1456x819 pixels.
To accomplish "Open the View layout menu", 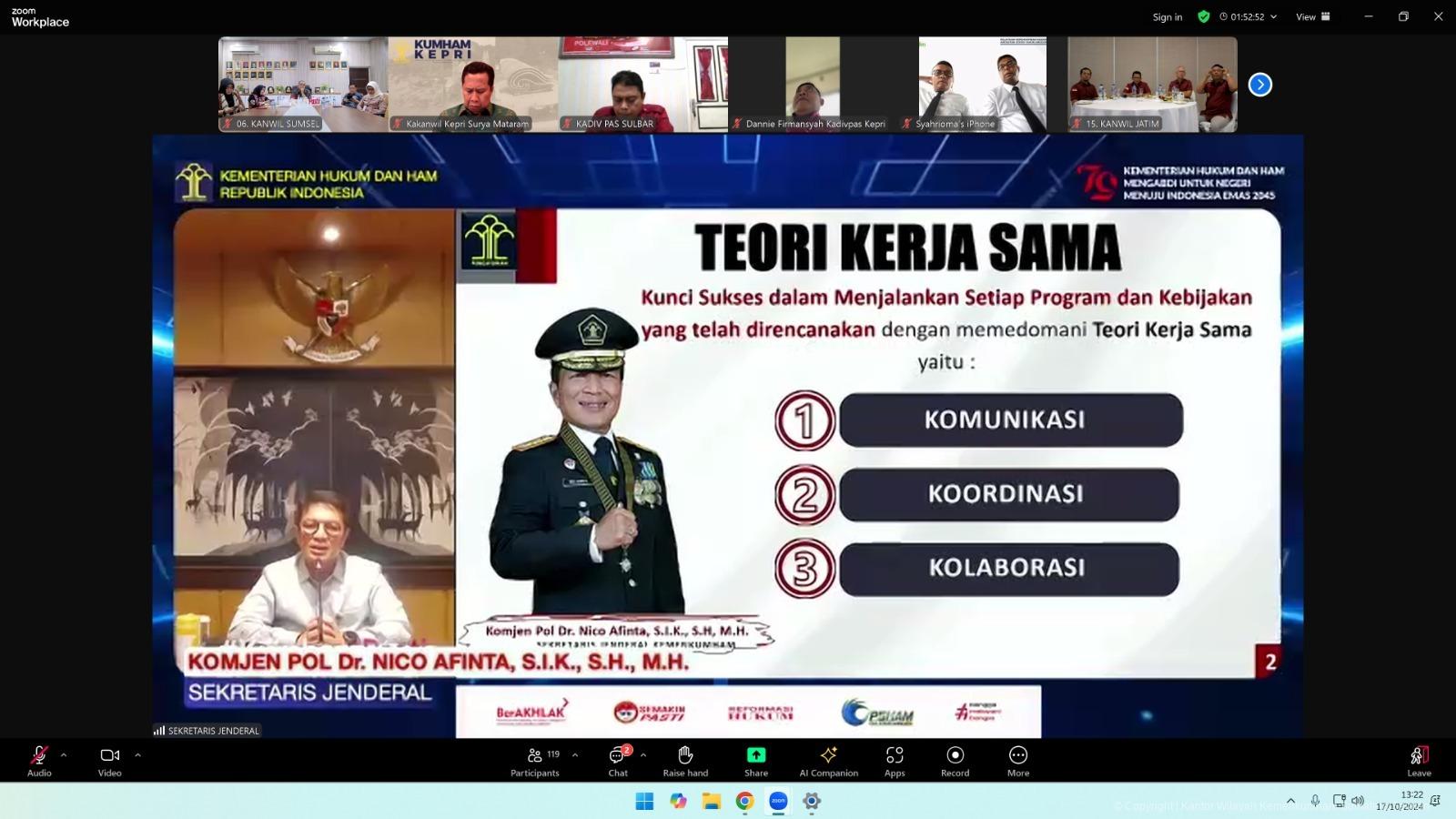I will pos(1312,16).
